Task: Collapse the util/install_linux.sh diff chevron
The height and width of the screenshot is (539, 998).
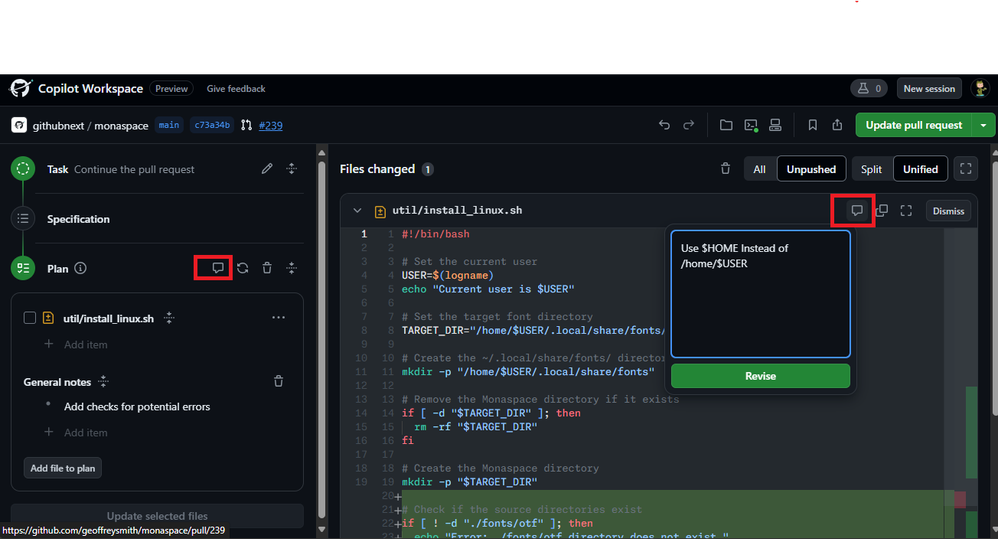Action: (357, 211)
